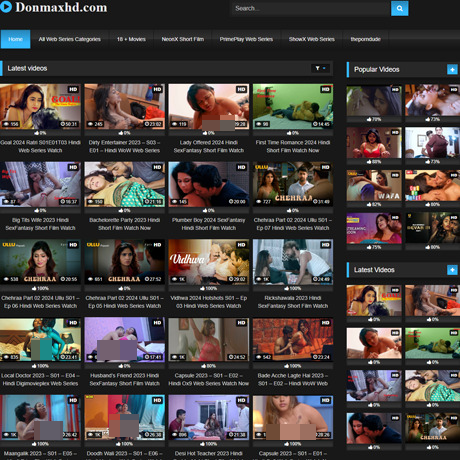Open Doodh Wali 2023 – S01 – E06 link
Image resolution: width=460 pixels, height=460 pixels.
(124, 454)
